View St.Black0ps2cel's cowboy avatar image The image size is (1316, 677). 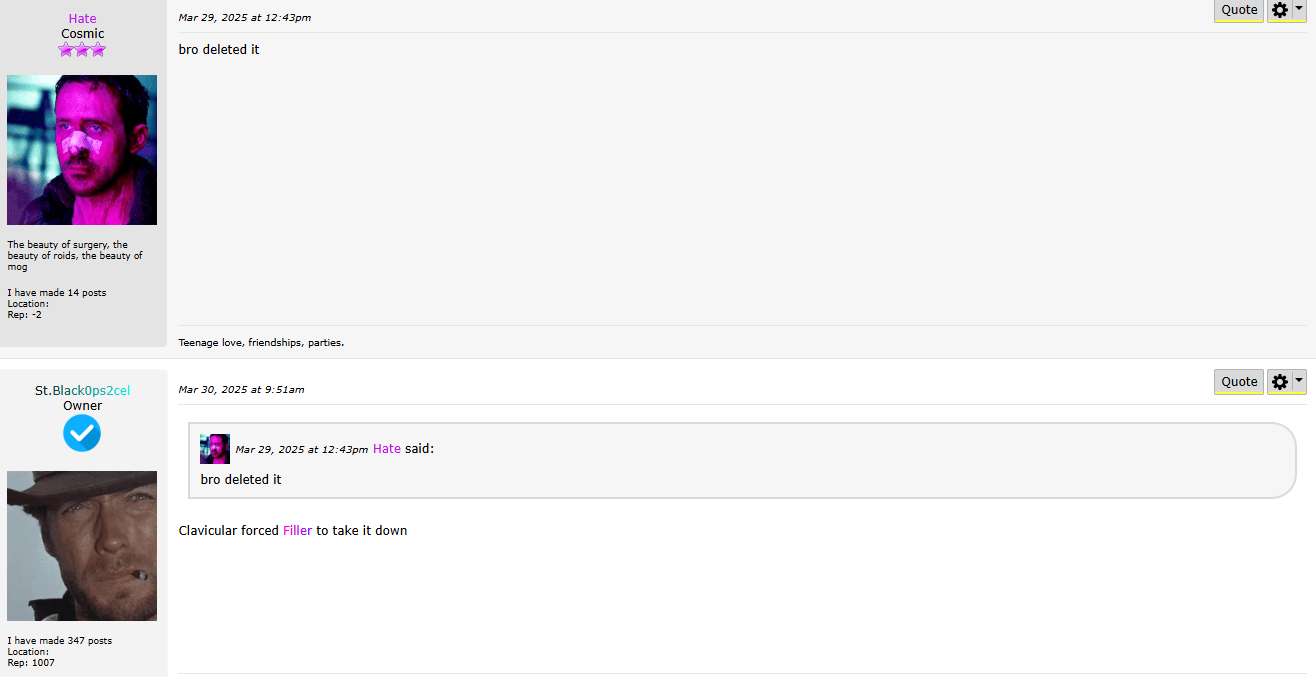click(x=82, y=546)
